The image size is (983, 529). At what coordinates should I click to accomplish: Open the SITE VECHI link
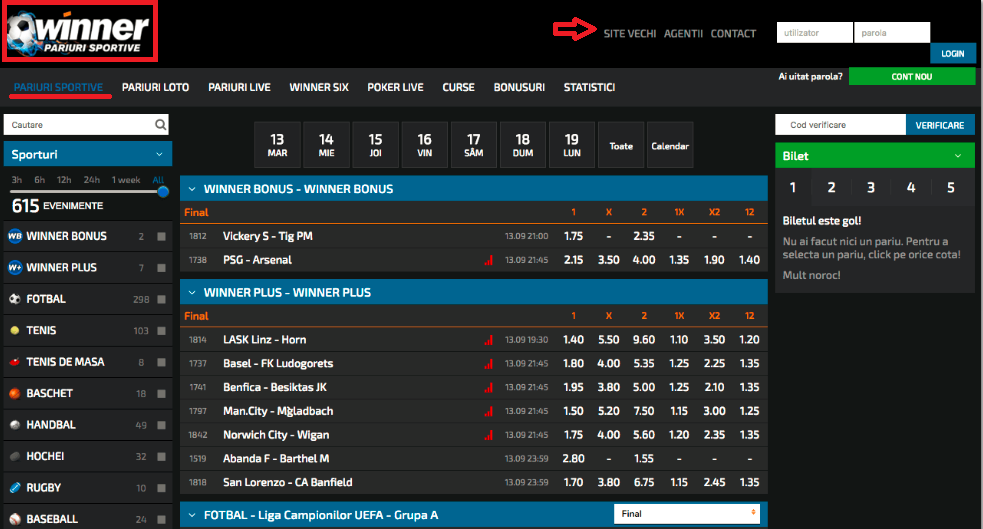[629, 33]
